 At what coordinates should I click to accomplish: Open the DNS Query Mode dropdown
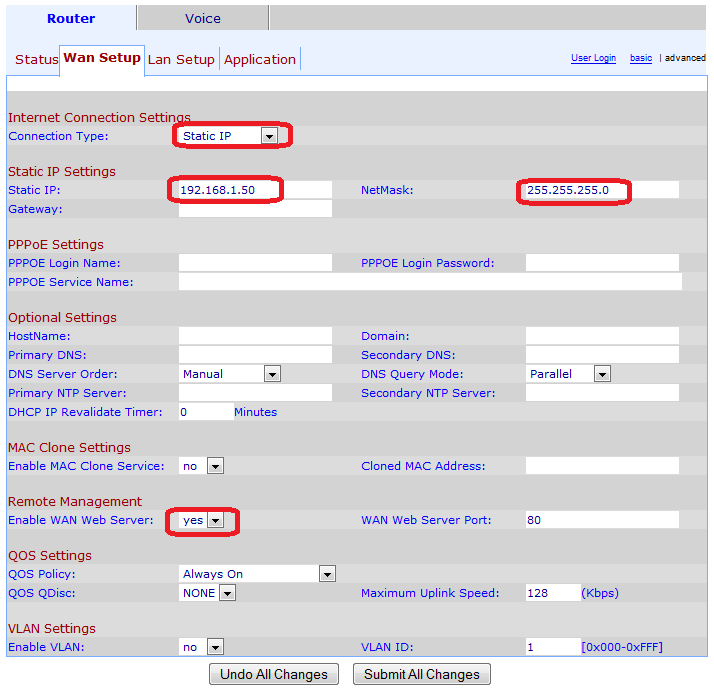(568, 374)
